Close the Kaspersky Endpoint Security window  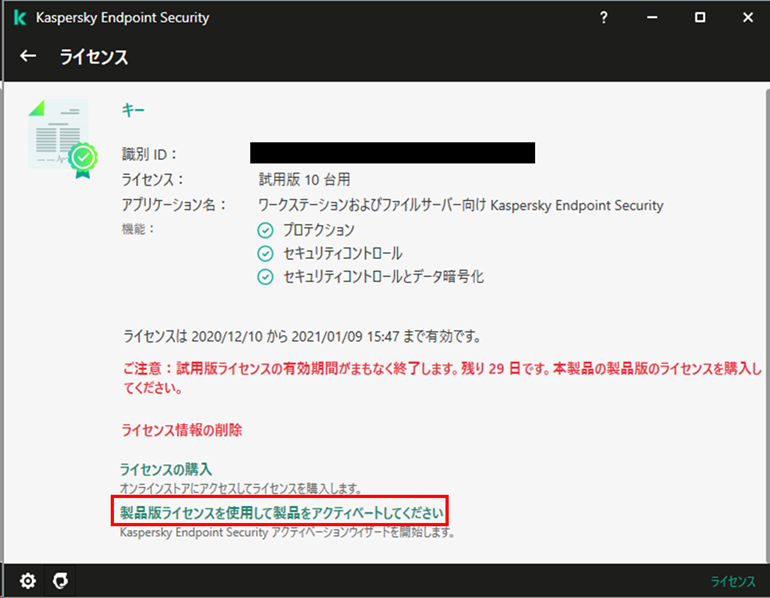coord(748,18)
